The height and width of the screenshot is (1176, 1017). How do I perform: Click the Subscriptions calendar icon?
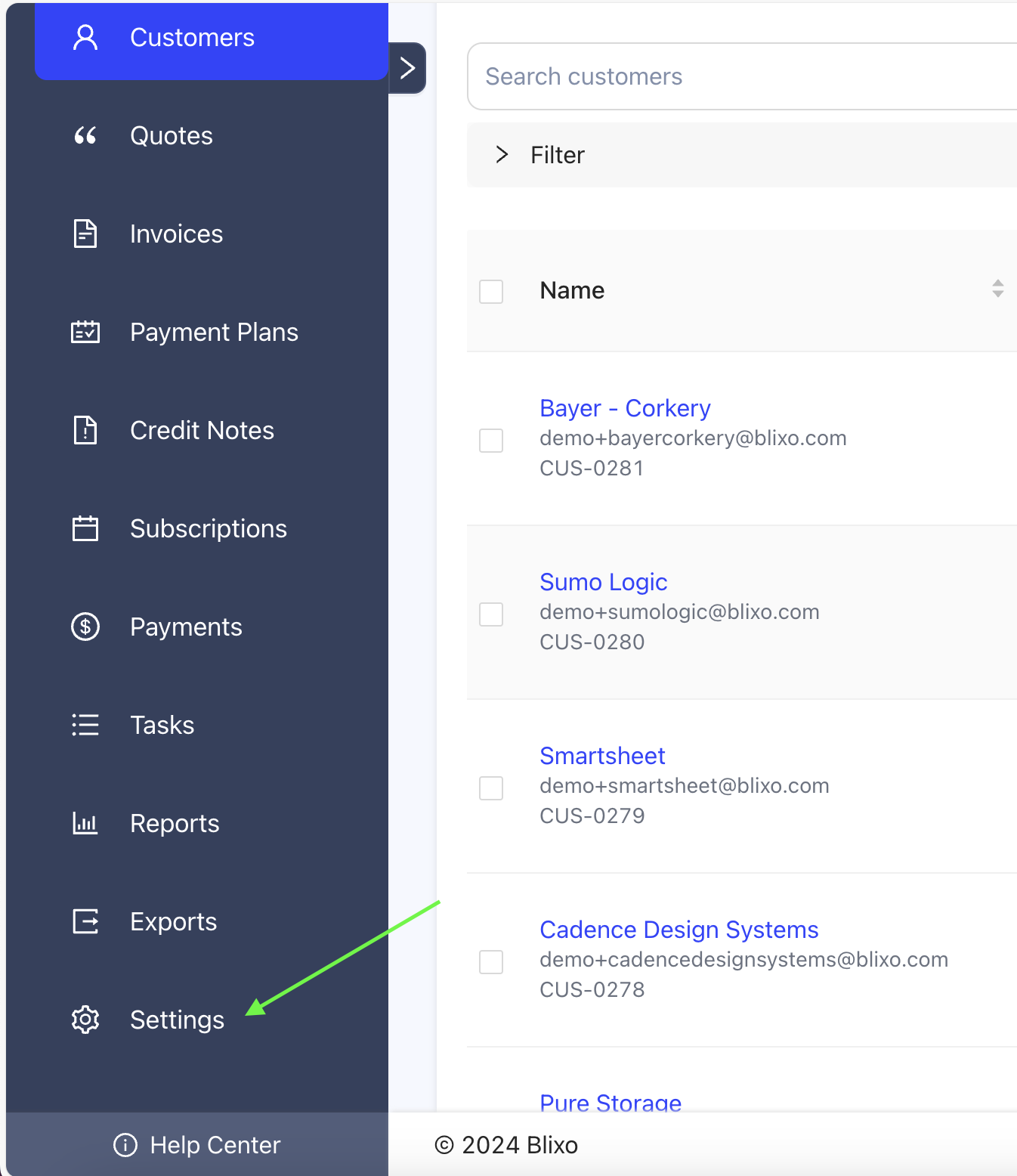[85, 529]
